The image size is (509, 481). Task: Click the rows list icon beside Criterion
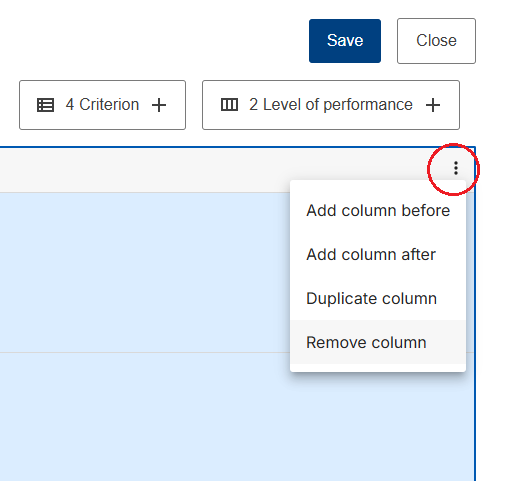pos(45,105)
